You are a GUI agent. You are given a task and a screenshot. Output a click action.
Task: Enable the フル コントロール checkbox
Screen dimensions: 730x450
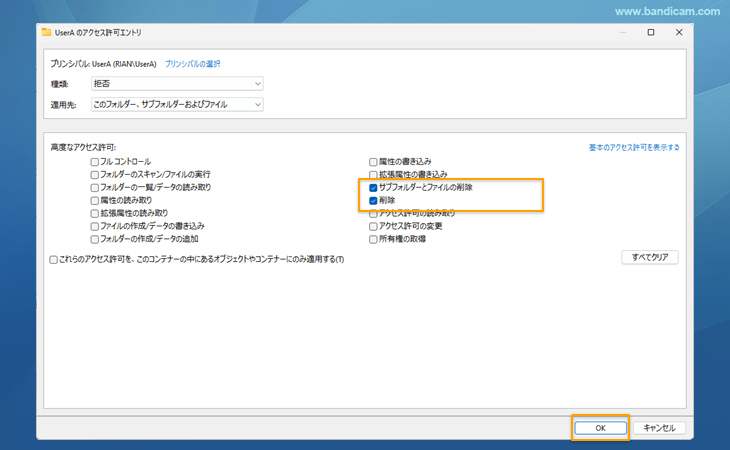tap(94, 161)
